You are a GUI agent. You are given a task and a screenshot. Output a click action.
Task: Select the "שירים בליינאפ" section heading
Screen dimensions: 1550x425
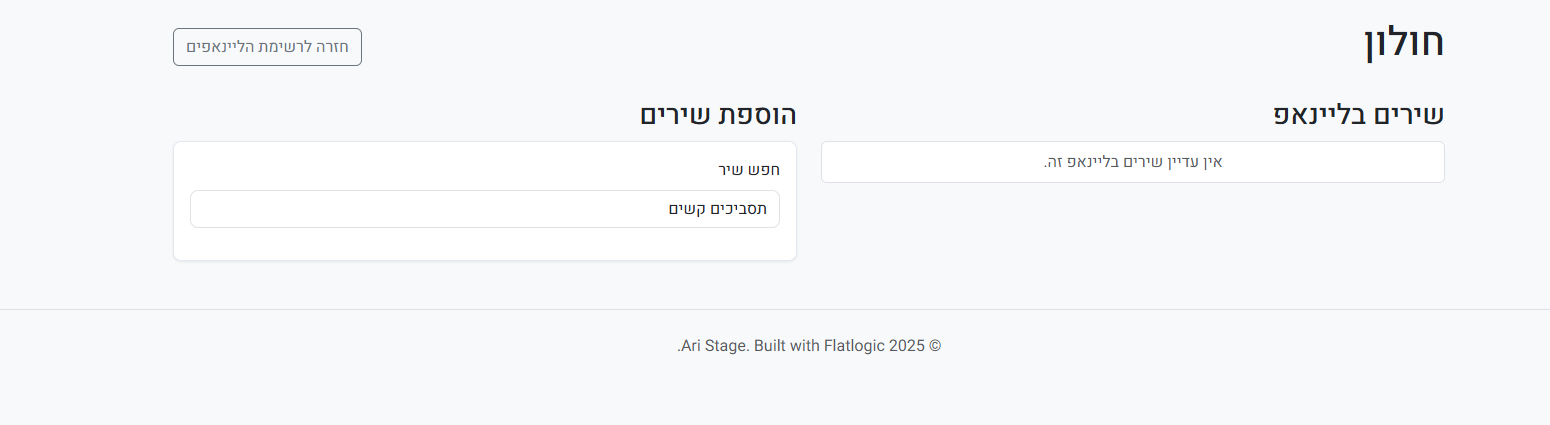(1358, 114)
